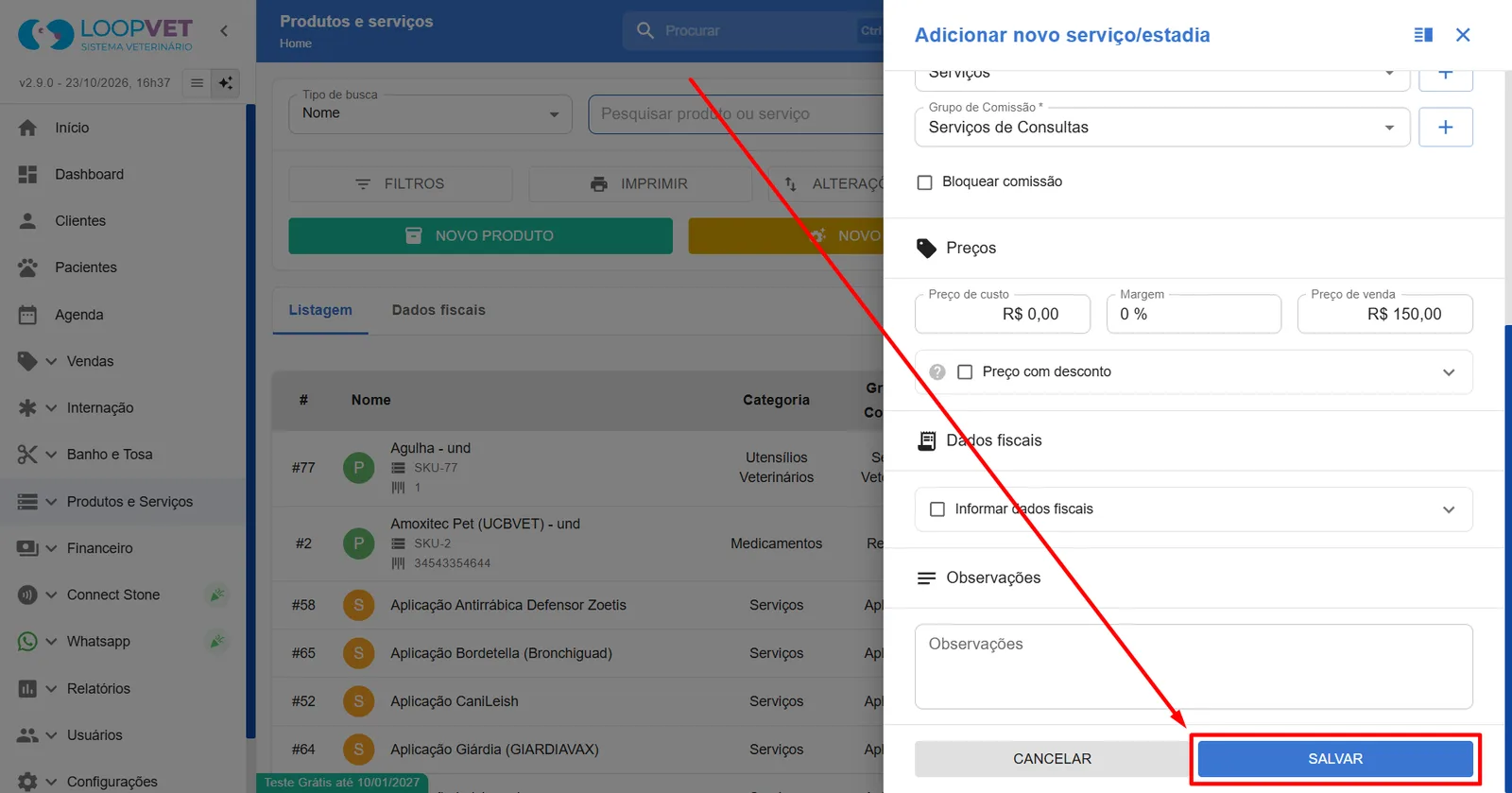Click the P avatar of Agulha - und
This screenshot has height=793, width=1512.
(x=358, y=467)
